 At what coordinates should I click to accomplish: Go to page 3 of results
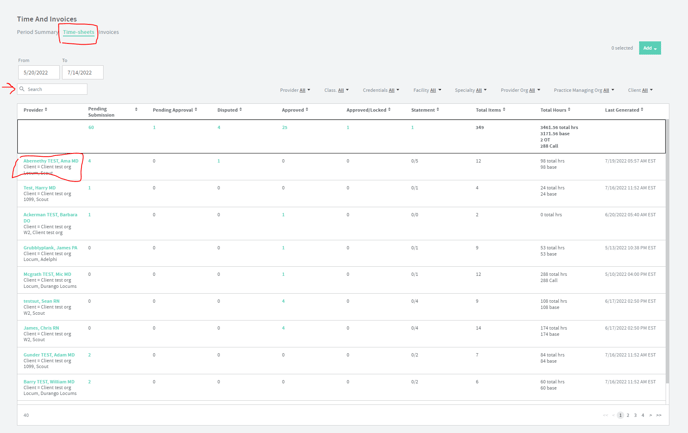tap(635, 415)
